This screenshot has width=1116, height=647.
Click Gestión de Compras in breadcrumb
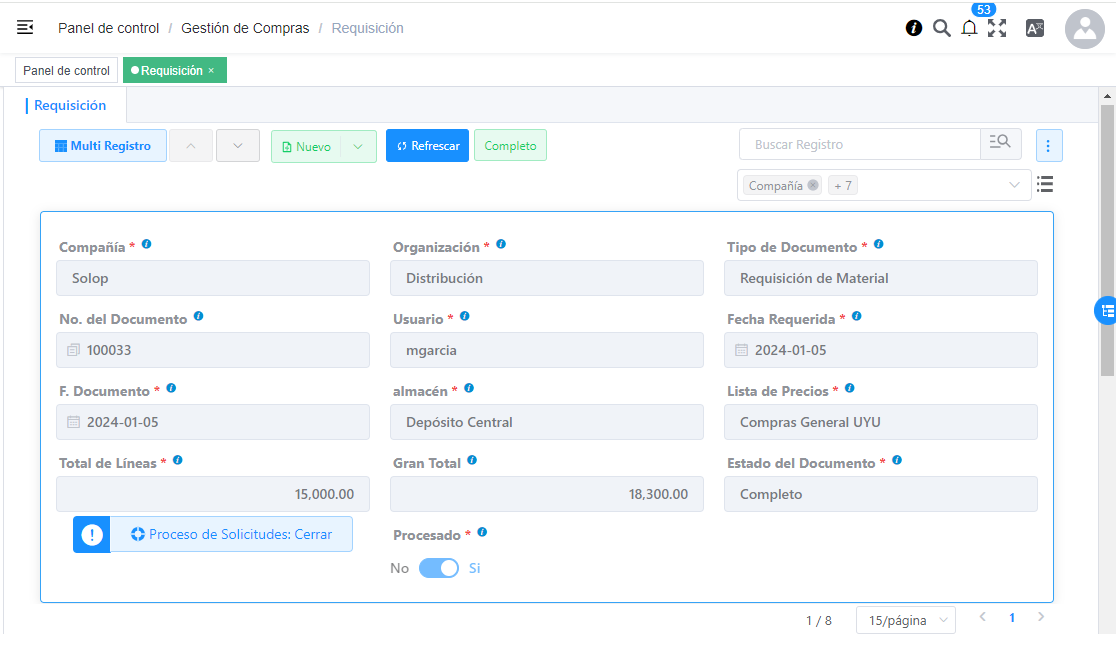245,28
